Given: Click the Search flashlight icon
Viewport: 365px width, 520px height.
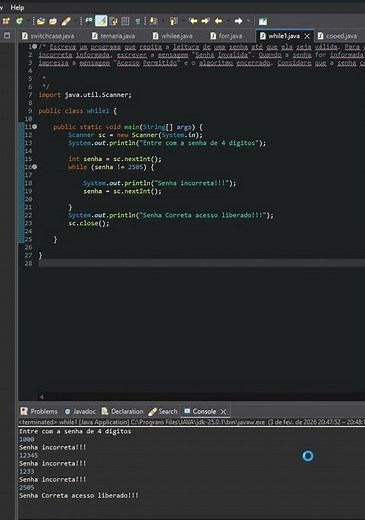Looking at the screenshot, I should (66, 21).
